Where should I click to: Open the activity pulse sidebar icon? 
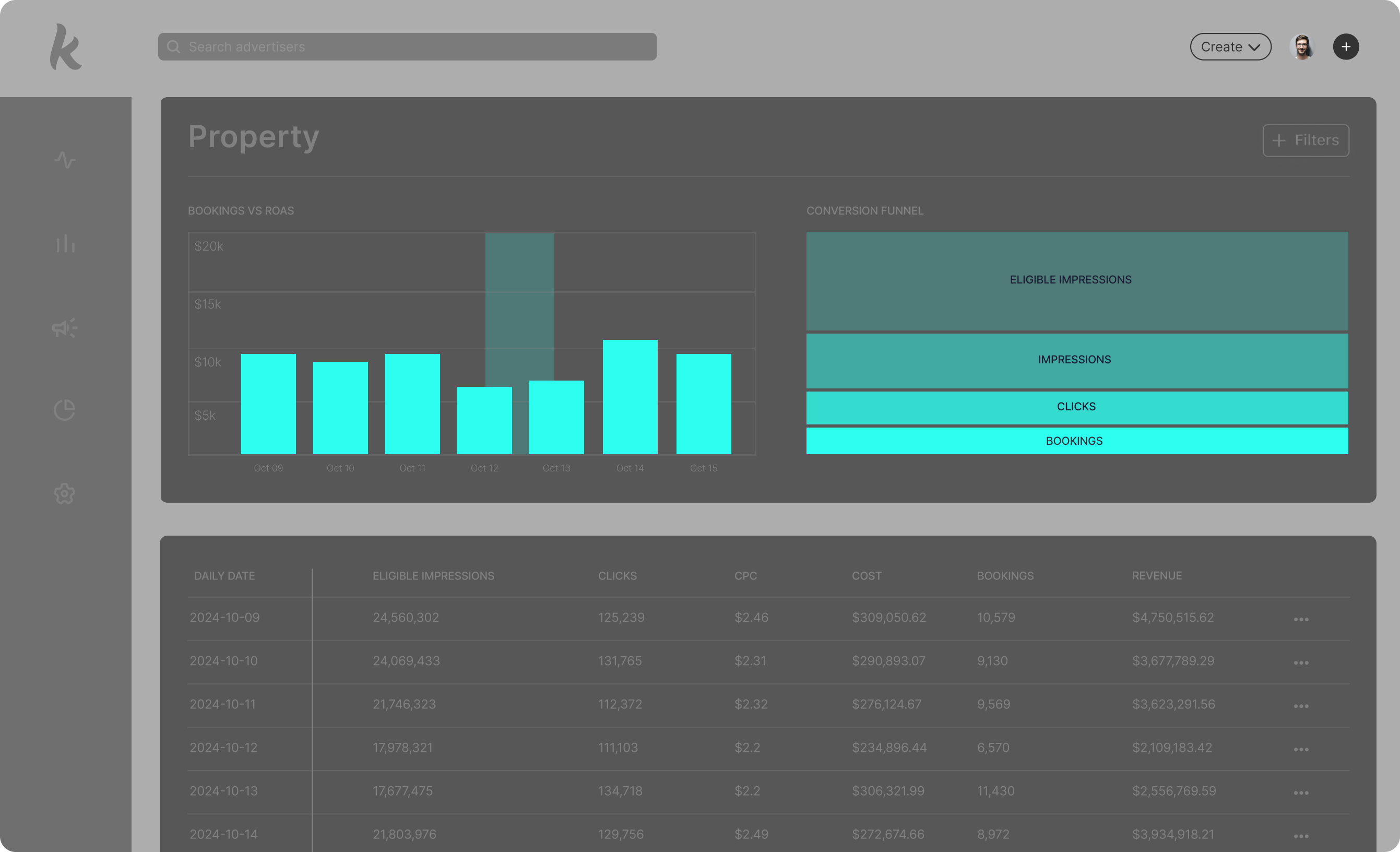tap(65, 160)
